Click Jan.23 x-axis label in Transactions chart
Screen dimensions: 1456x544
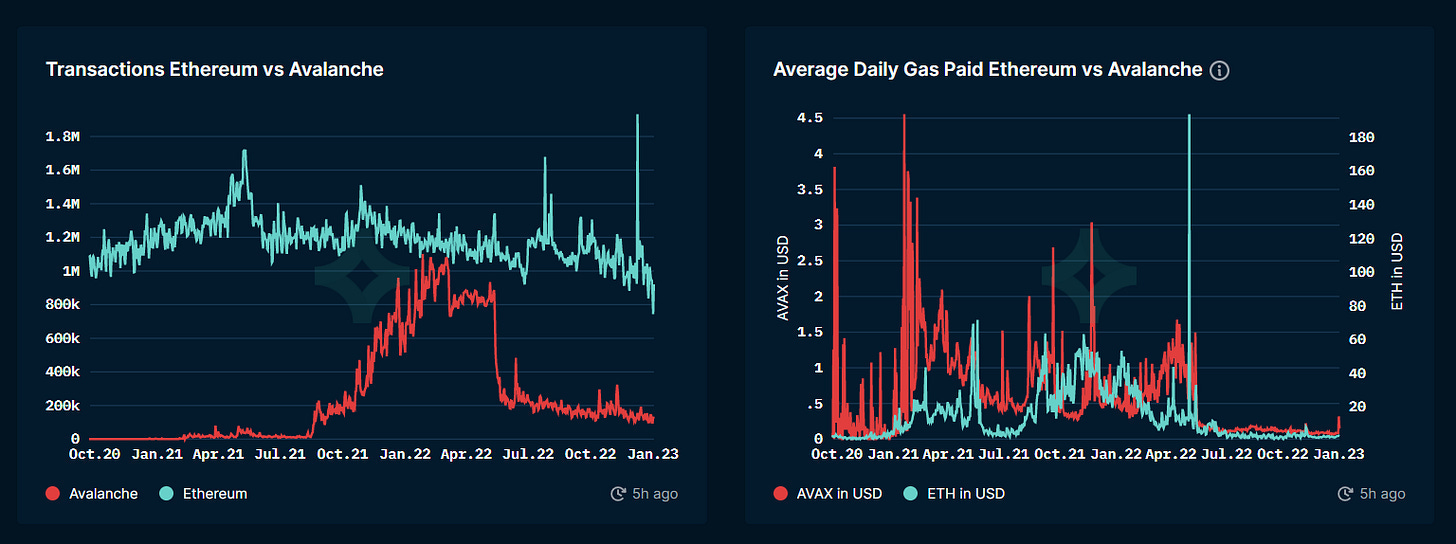pyautogui.click(x=652, y=454)
